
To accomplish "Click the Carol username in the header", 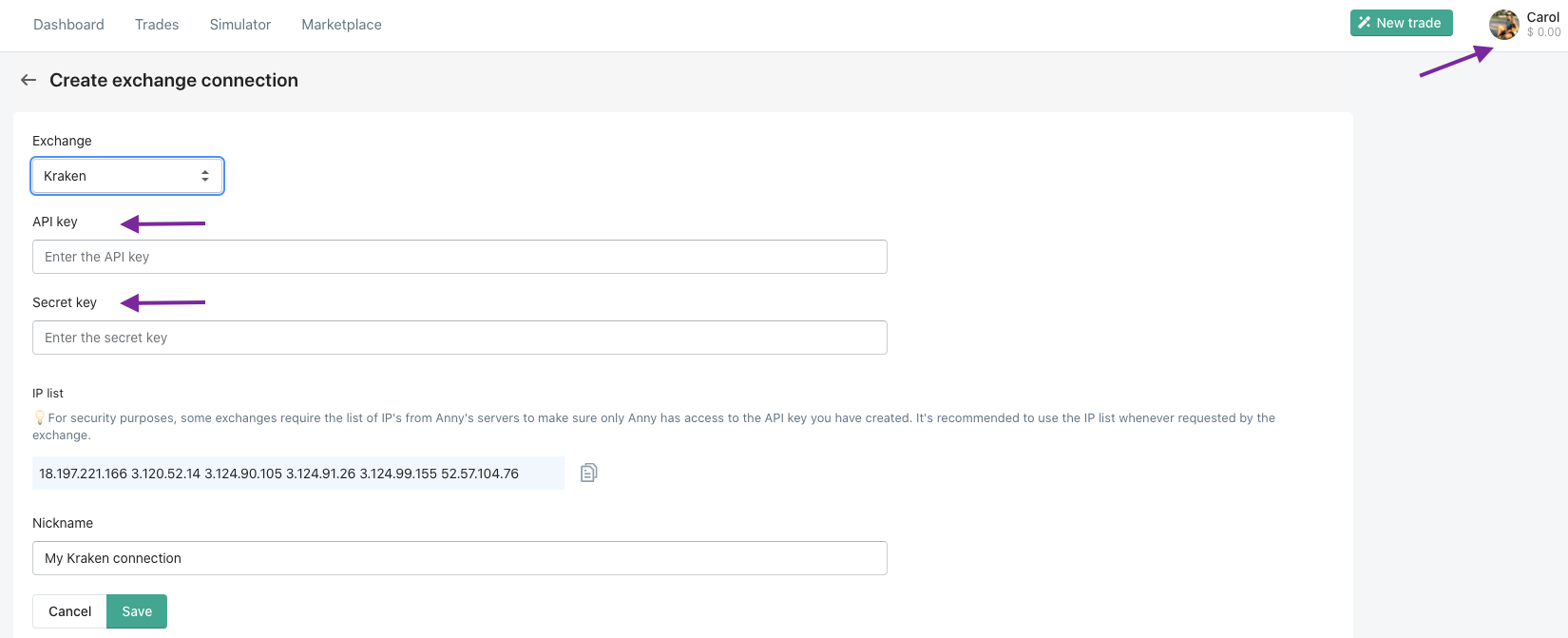I will pyautogui.click(x=1542, y=17).
